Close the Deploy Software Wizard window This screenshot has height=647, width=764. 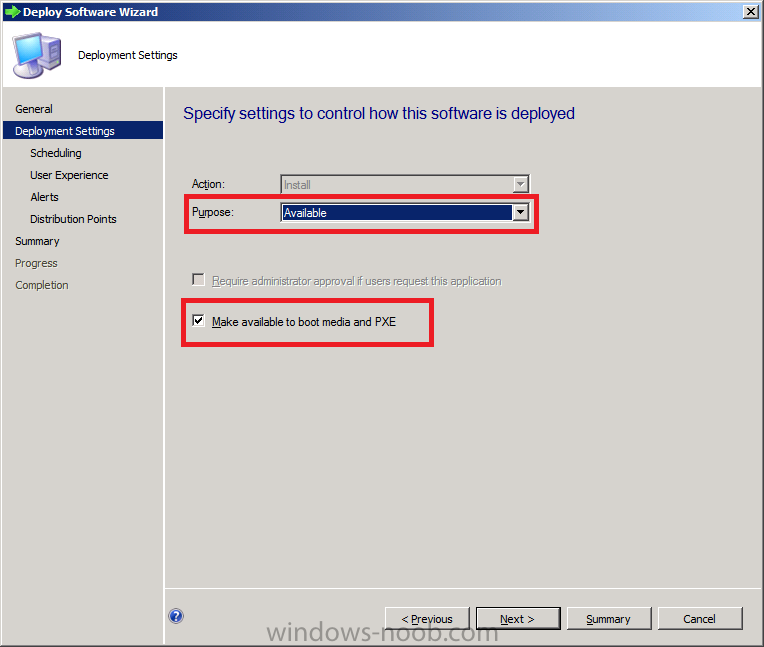pos(750,12)
